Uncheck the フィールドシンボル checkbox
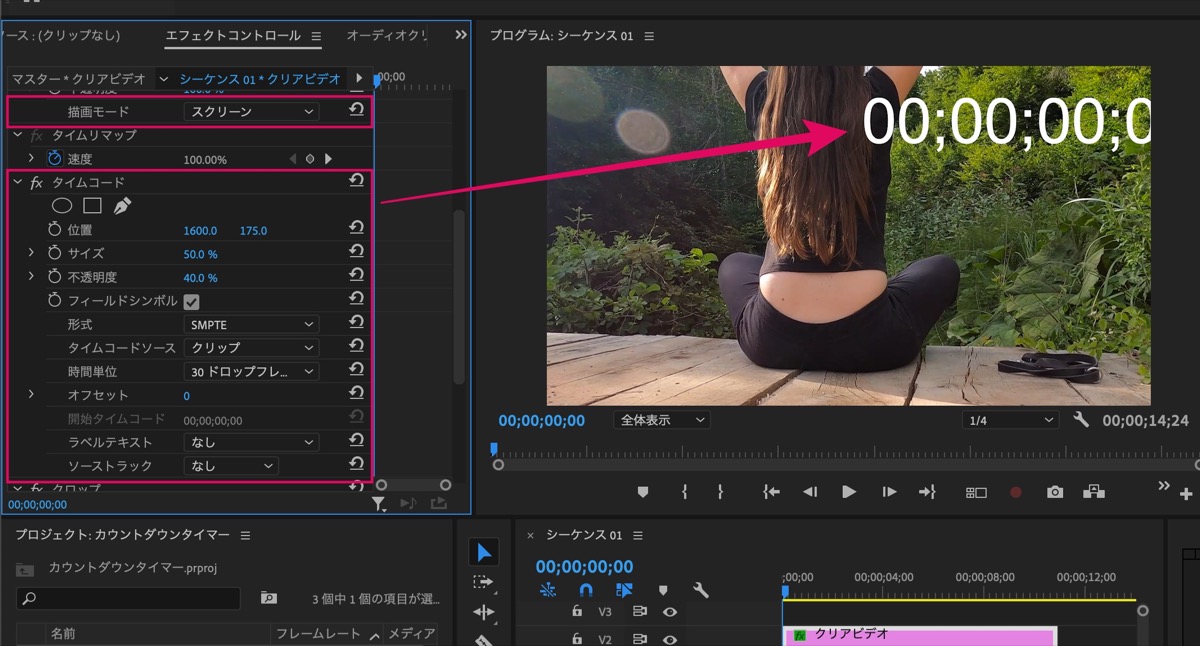The height and width of the screenshot is (646, 1200). 192,301
